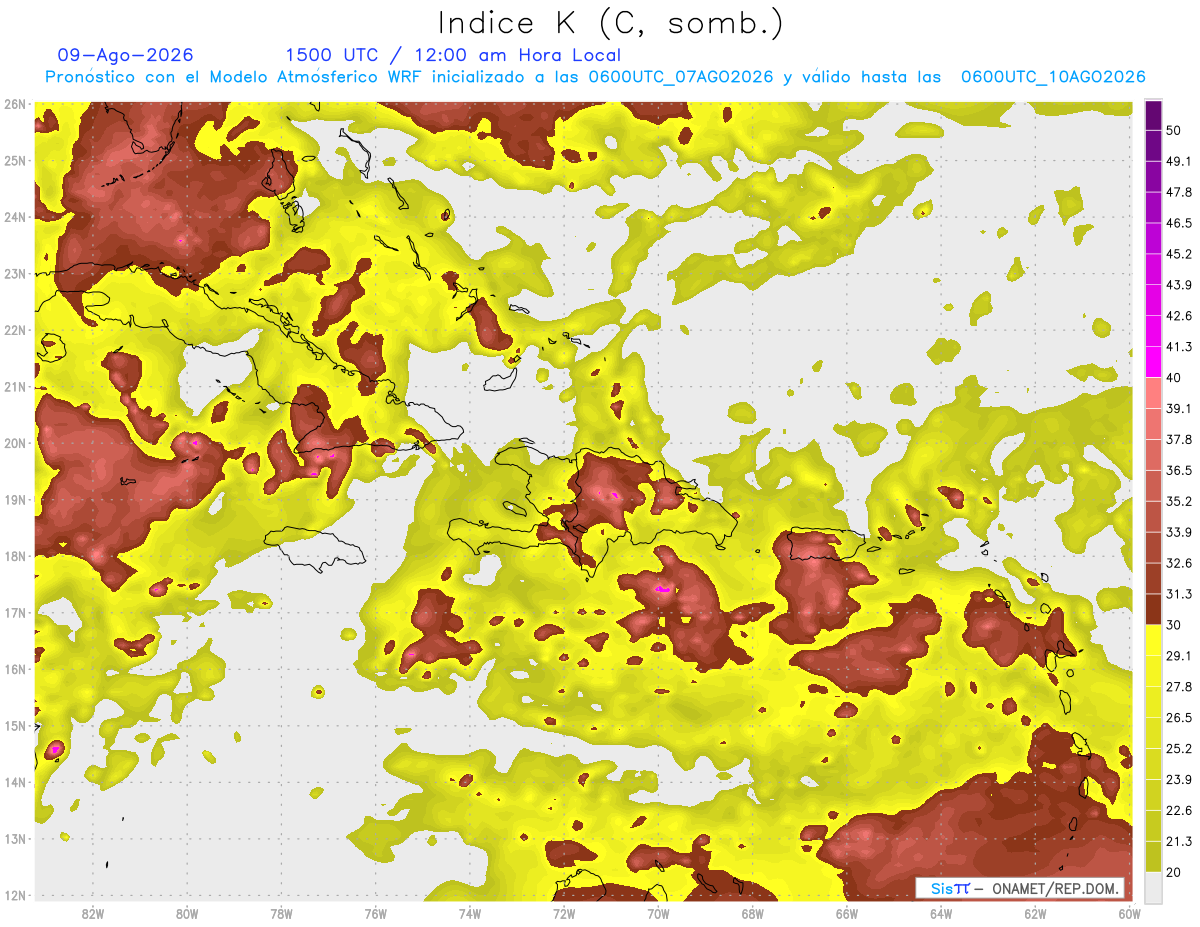Click the "22.6" colorbar value

[1178, 810]
